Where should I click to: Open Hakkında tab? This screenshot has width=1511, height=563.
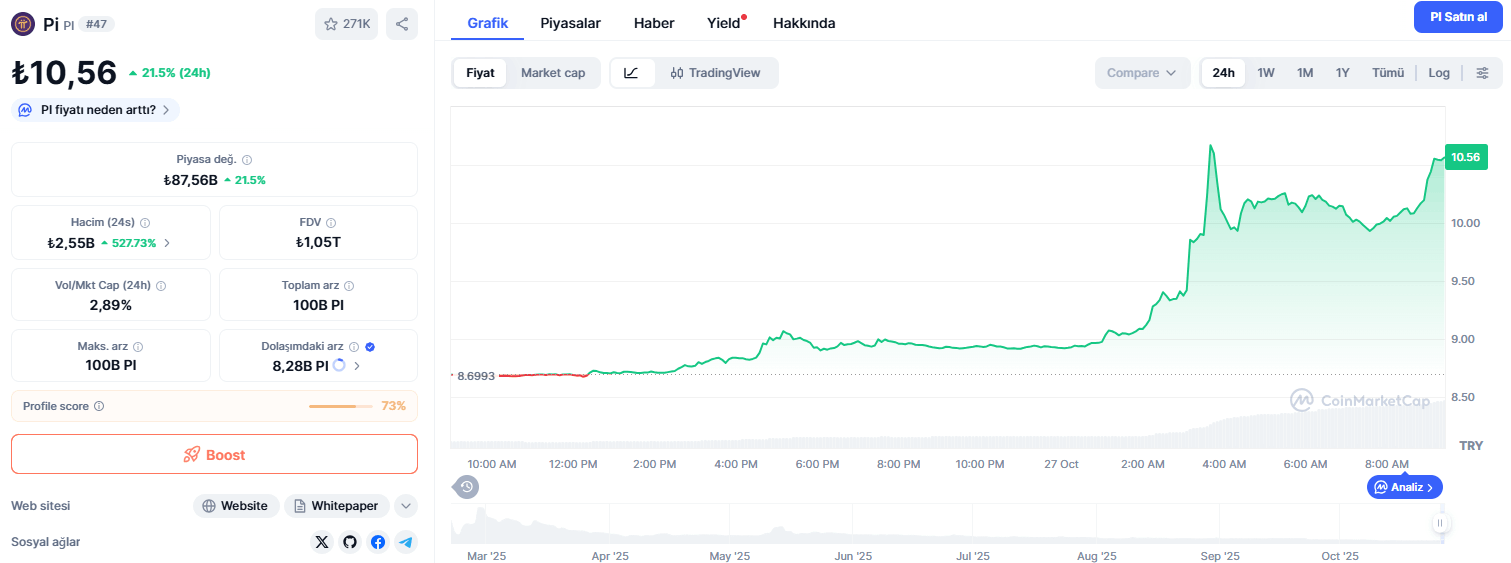pos(804,23)
